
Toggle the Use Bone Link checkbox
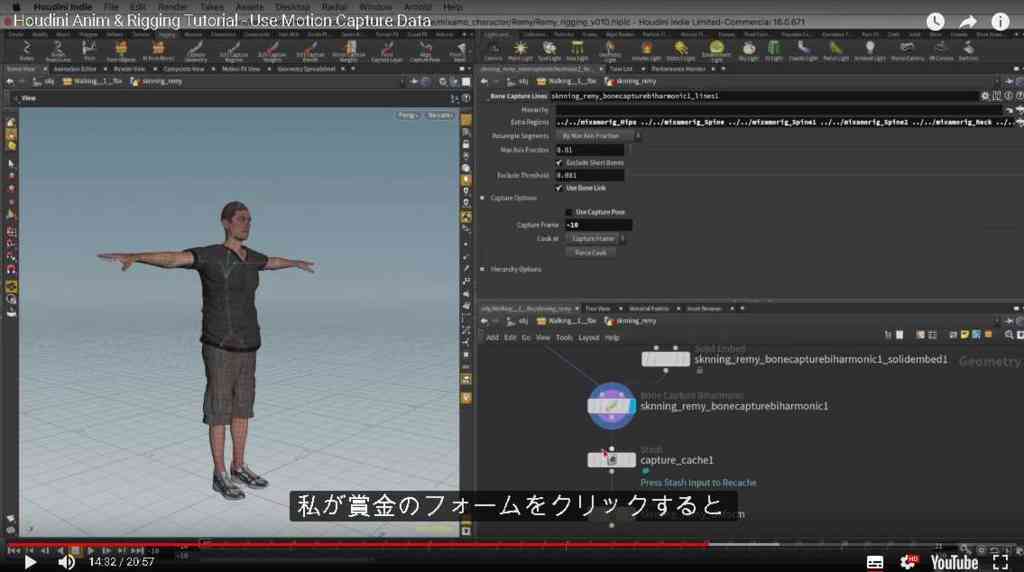click(558, 188)
